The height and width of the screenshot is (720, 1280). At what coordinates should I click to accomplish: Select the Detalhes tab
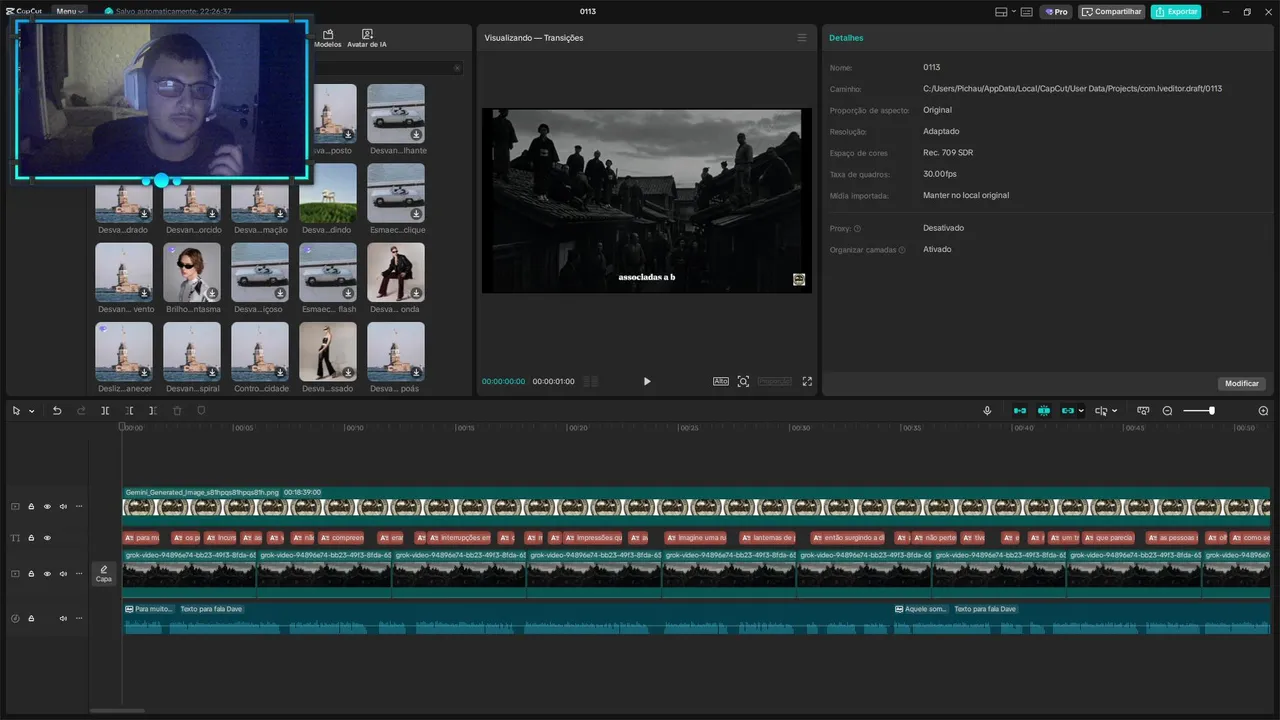click(846, 38)
